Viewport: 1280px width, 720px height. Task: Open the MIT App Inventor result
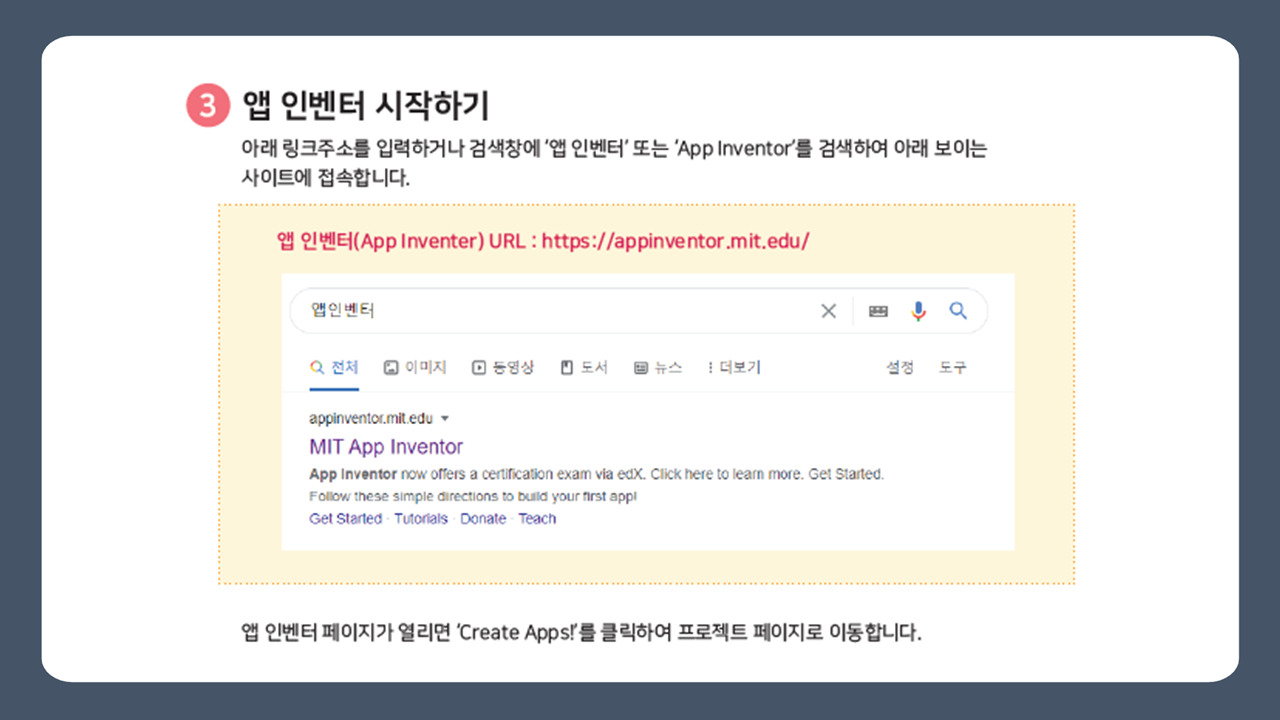(386, 447)
